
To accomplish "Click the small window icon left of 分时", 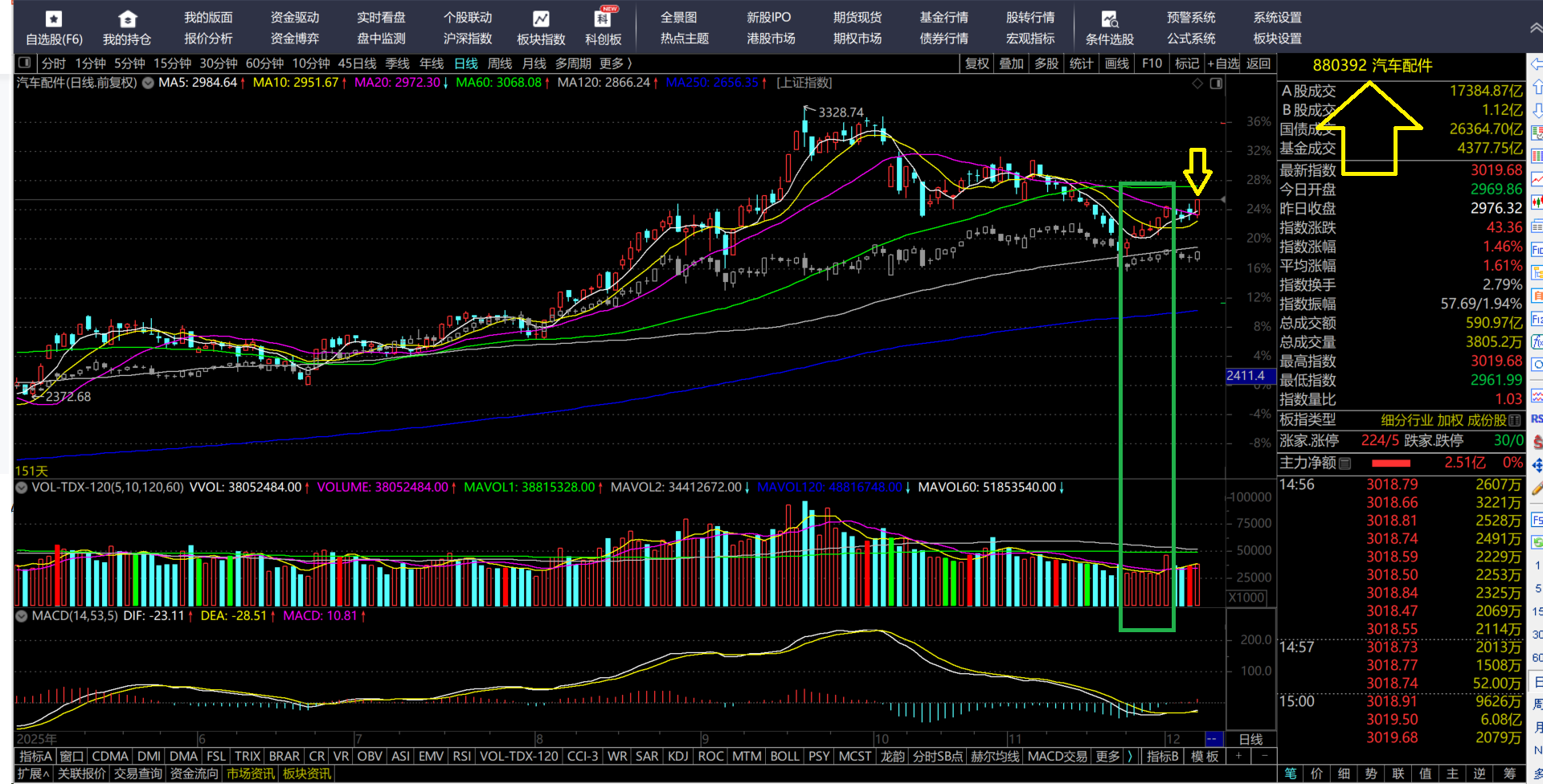I will pos(25,63).
